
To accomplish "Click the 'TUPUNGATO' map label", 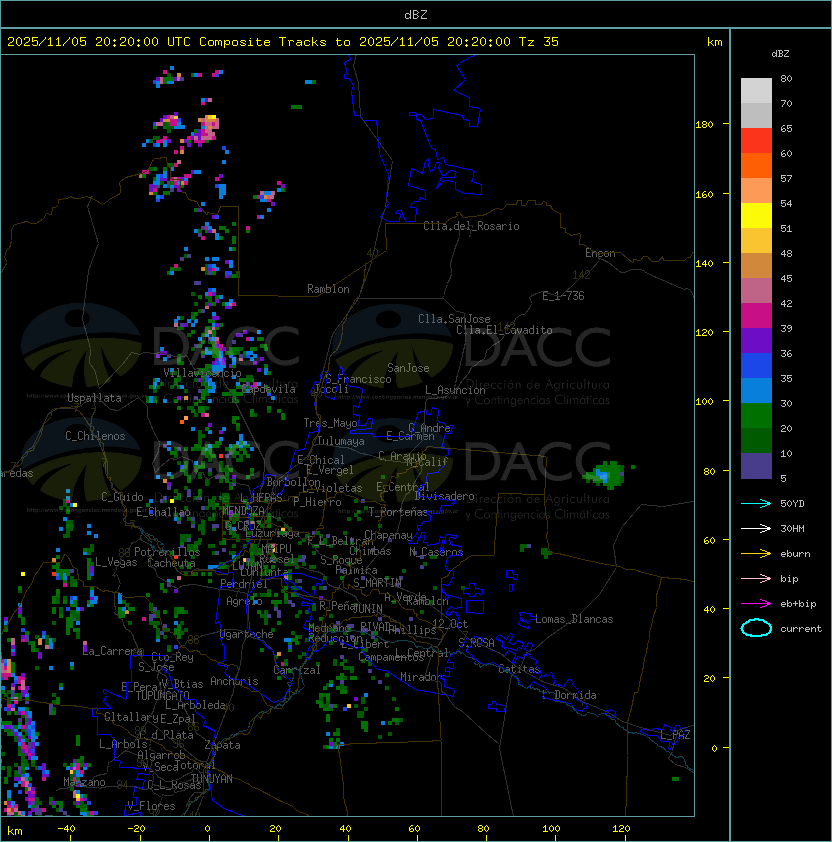I will (x=162, y=696).
